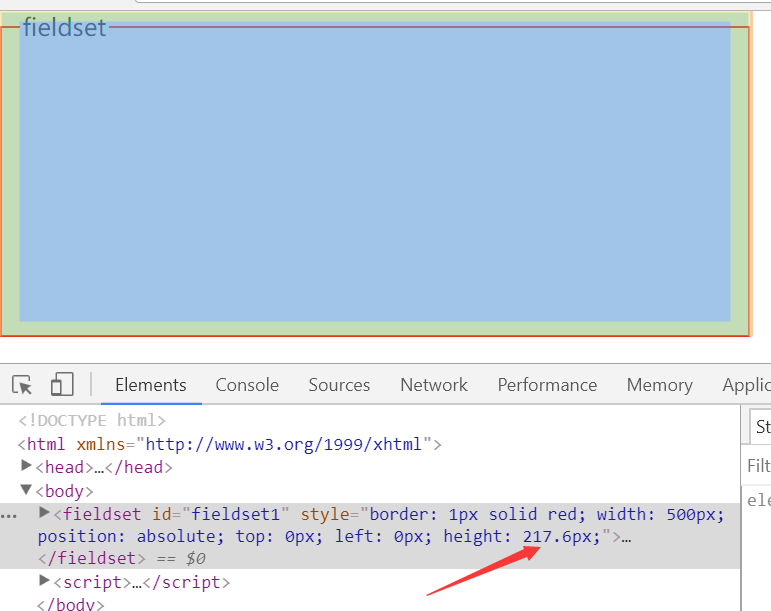Click the fieldset legend text on page
Screen dimensions: 771x611
(x=64, y=27)
